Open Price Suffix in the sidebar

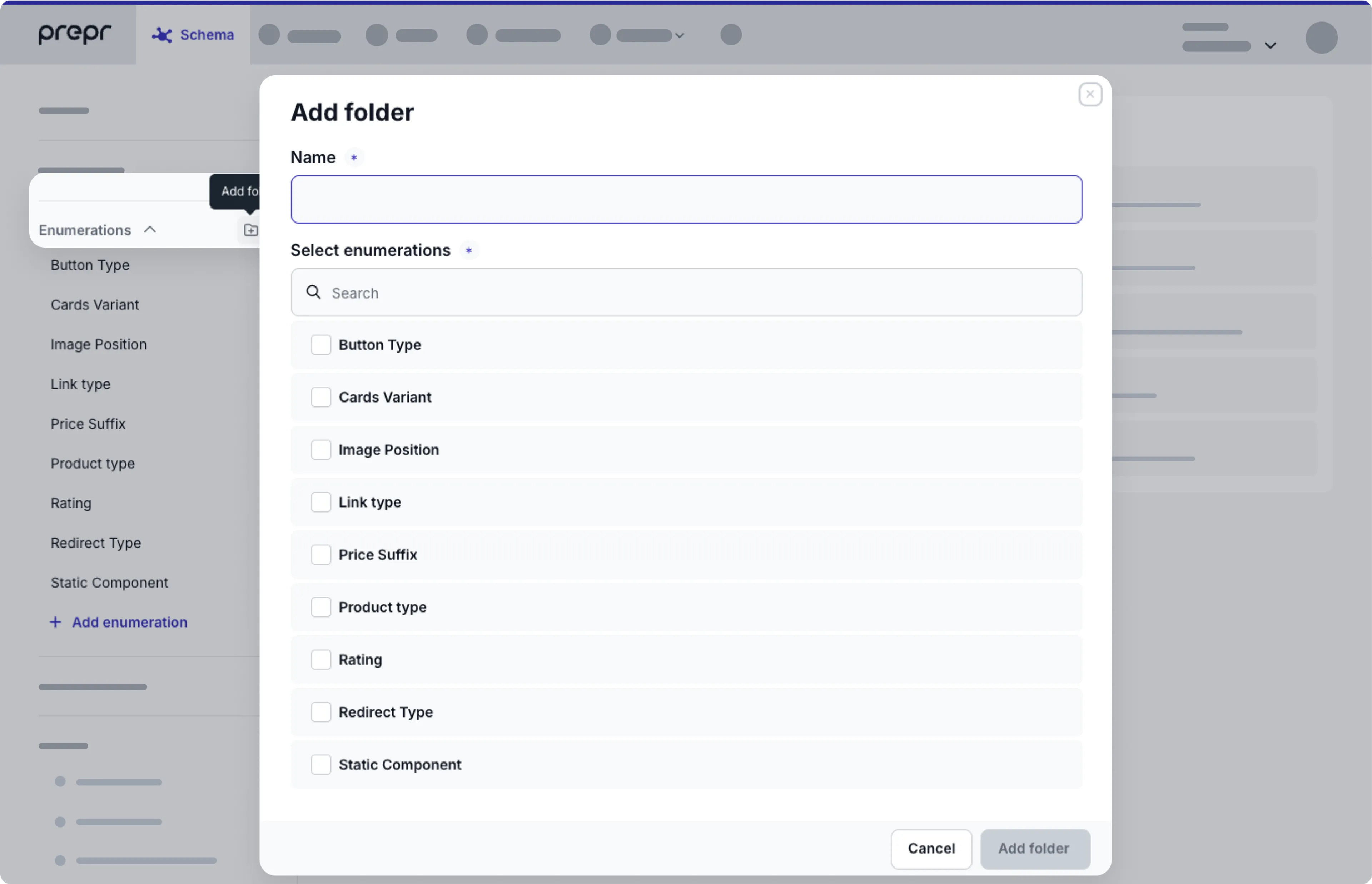[x=88, y=424]
